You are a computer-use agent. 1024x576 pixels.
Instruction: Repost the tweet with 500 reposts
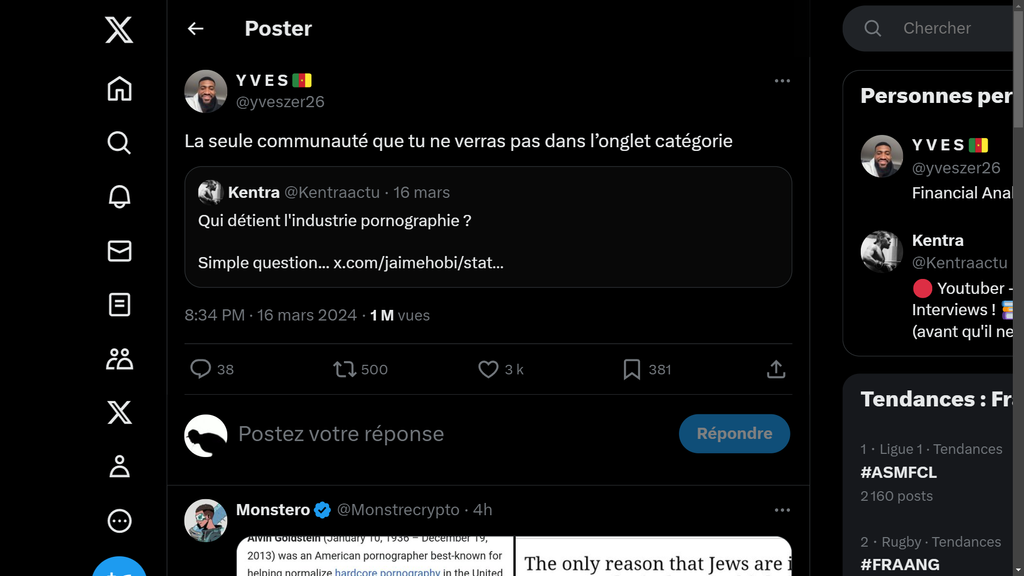pyautogui.click(x=345, y=369)
